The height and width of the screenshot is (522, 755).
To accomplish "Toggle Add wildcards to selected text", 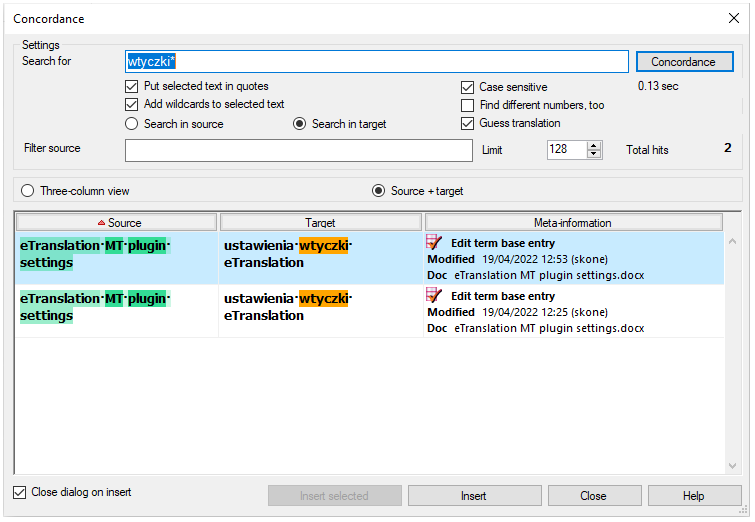I will (131, 104).
